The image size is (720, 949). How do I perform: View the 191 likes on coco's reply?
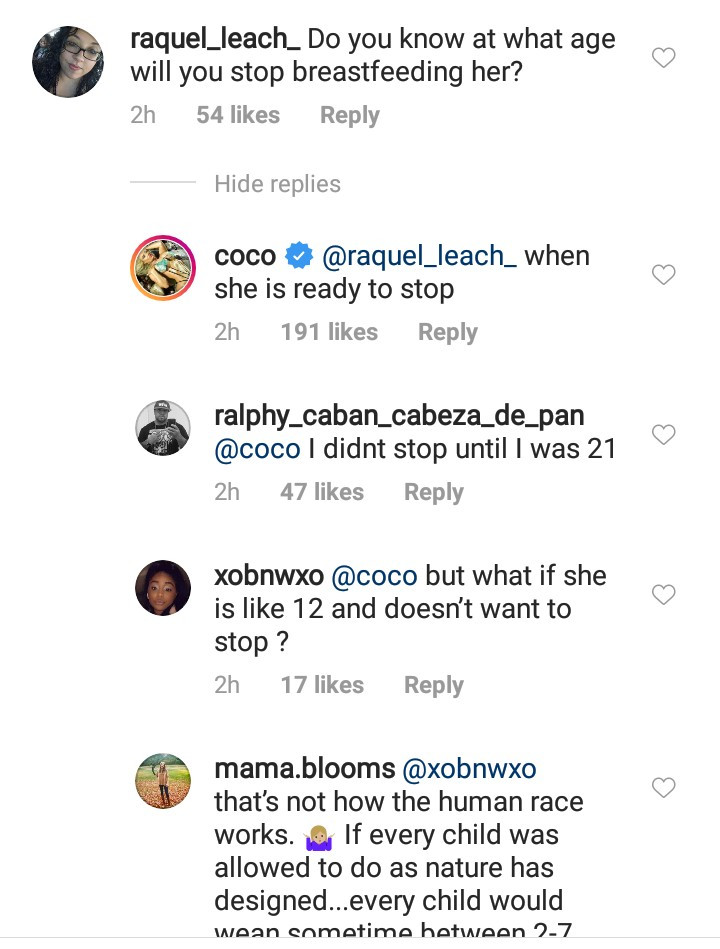(329, 332)
